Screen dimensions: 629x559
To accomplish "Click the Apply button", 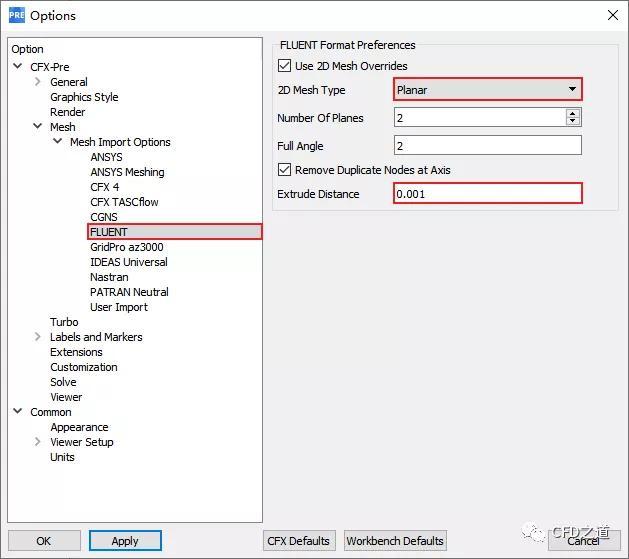I will coord(125,541).
